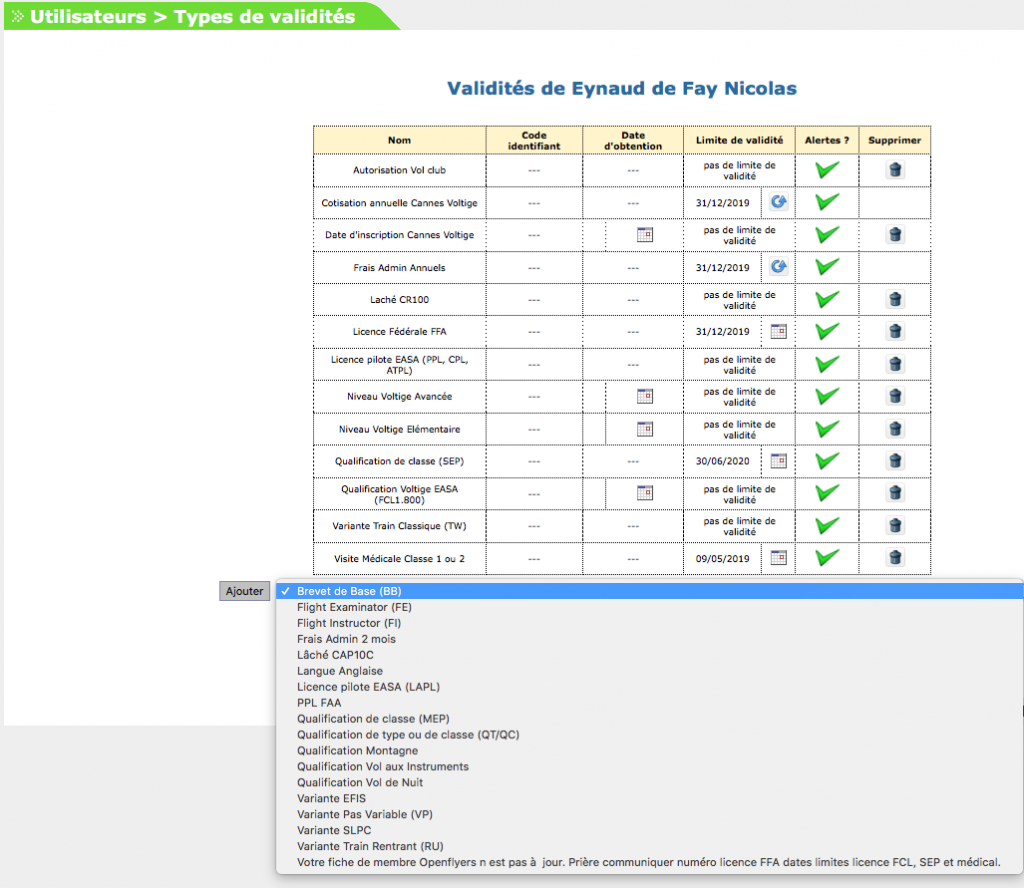The width and height of the screenshot is (1024, 888).
Task: Click the 09/05/2019 validity limit
Action: coord(722,559)
